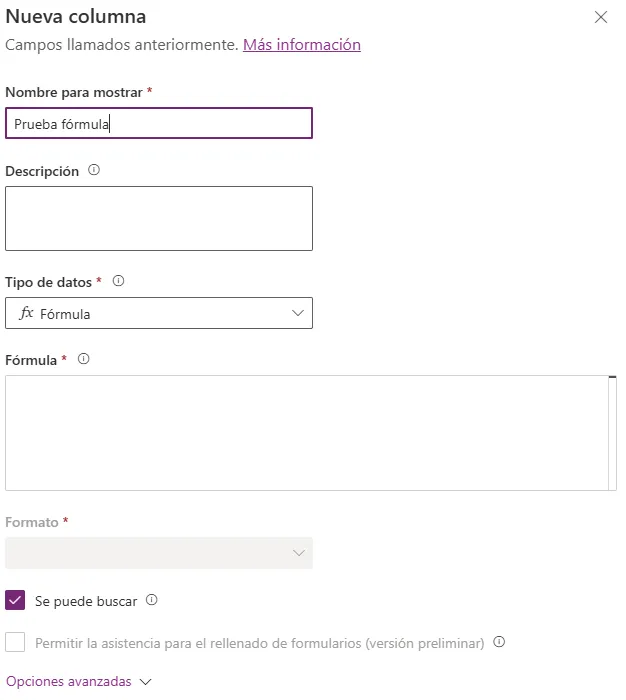This screenshot has height=700, width=626.
Task: Open the Más información link
Action: [302, 45]
